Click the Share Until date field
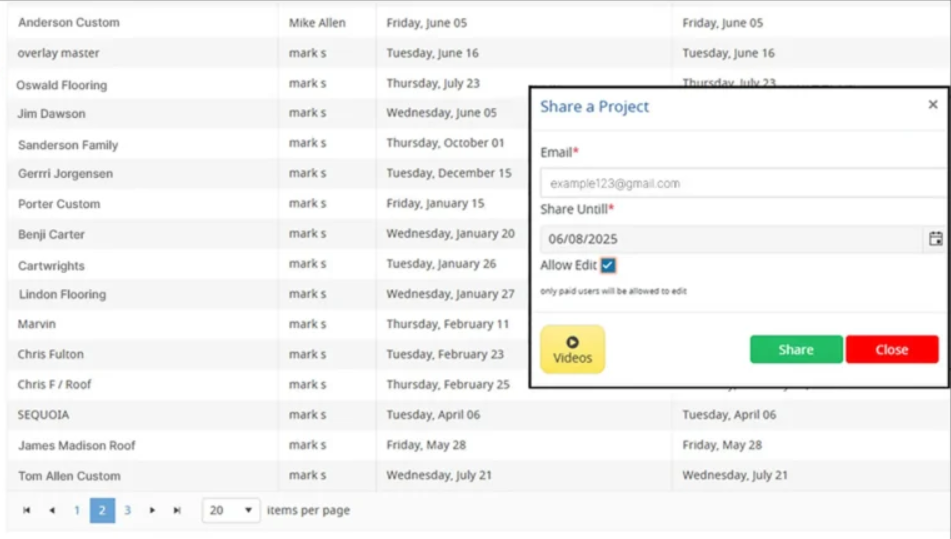The height and width of the screenshot is (539, 951). (x=730, y=239)
